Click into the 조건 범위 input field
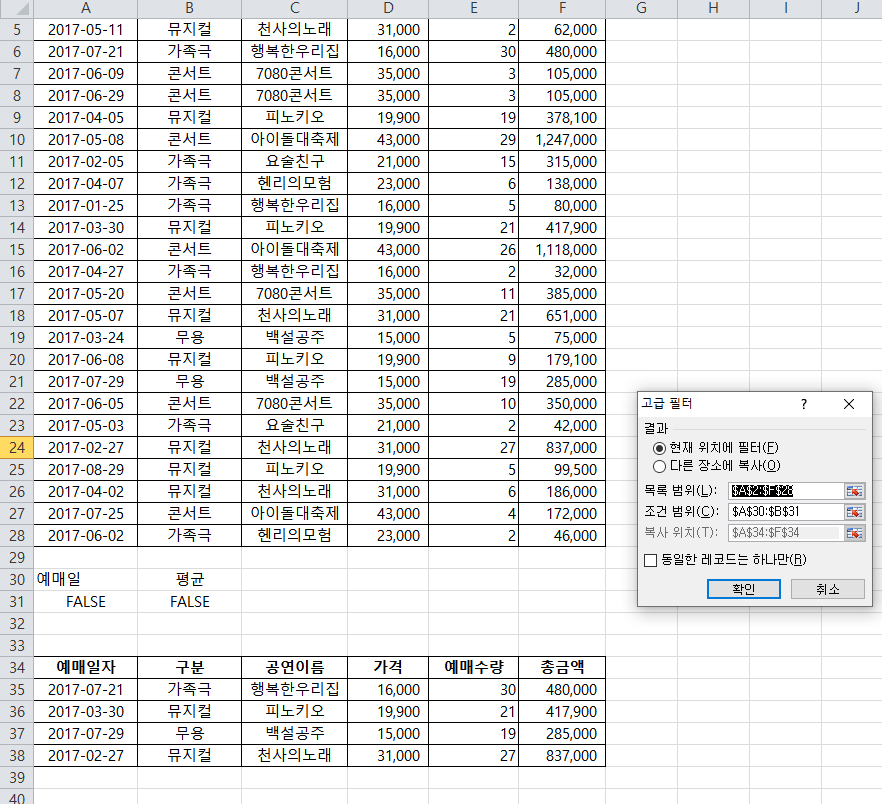This screenshot has width=882, height=804. (x=785, y=512)
